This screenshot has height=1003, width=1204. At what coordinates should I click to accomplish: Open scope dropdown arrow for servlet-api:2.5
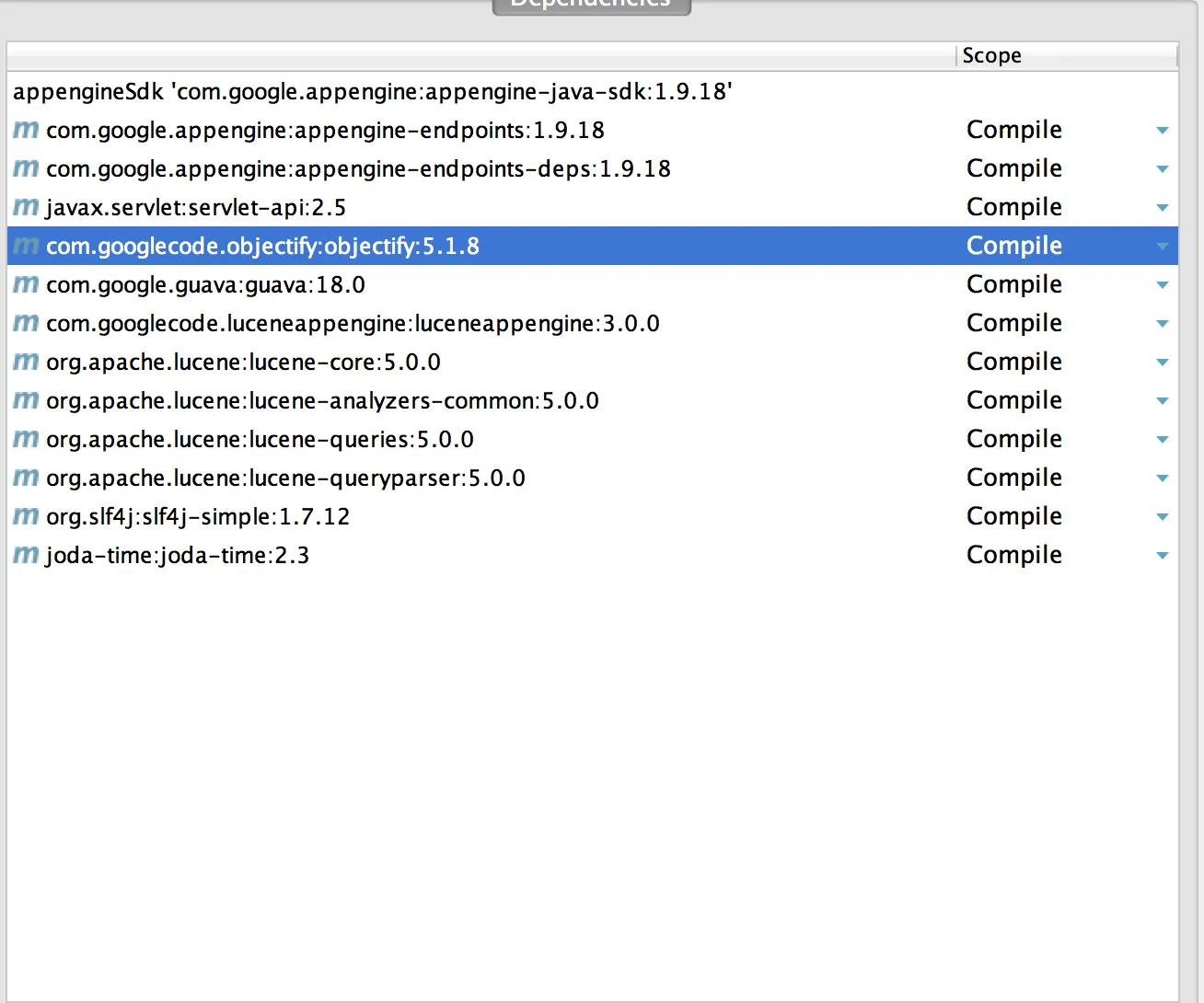(1163, 208)
